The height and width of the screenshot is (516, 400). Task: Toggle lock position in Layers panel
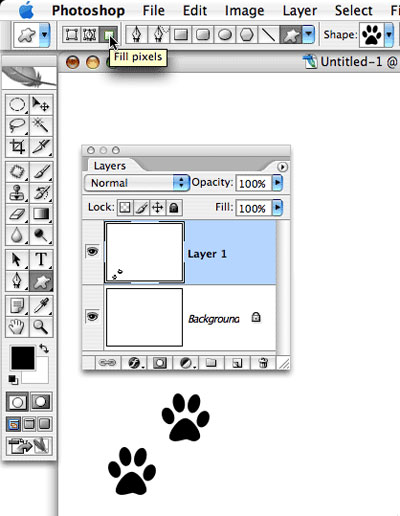tap(158, 208)
